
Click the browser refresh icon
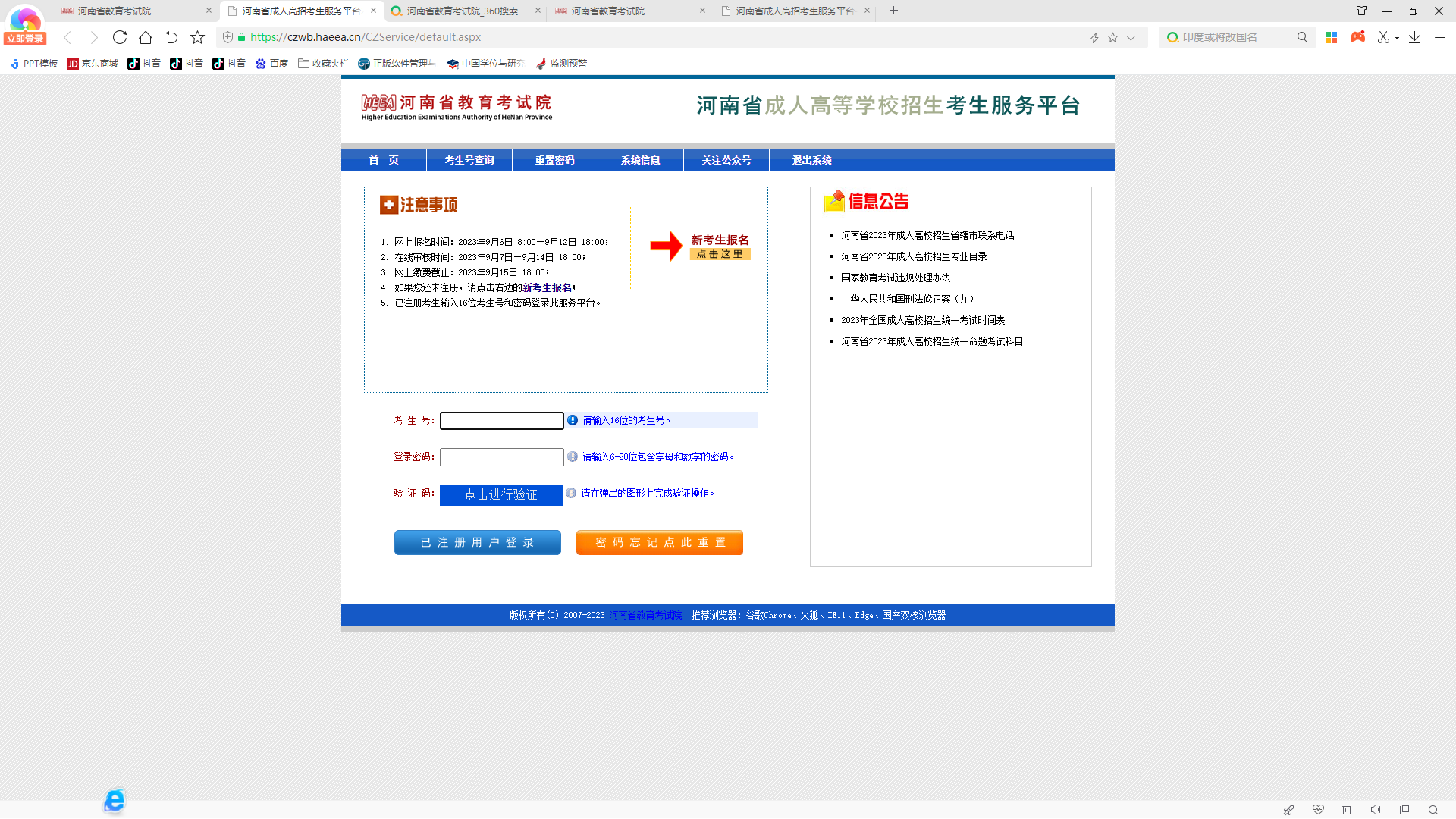(120, 37)
